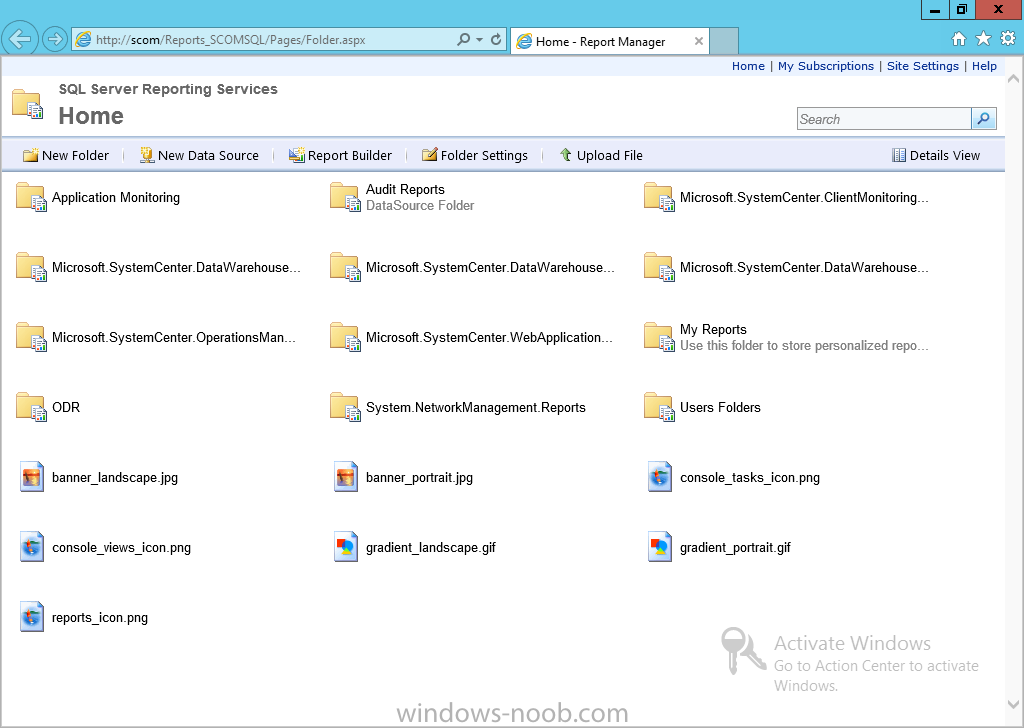Click the 'SQL Server Reporting Services' heading
Viewport: 1024px width, 728px height.
168,89
